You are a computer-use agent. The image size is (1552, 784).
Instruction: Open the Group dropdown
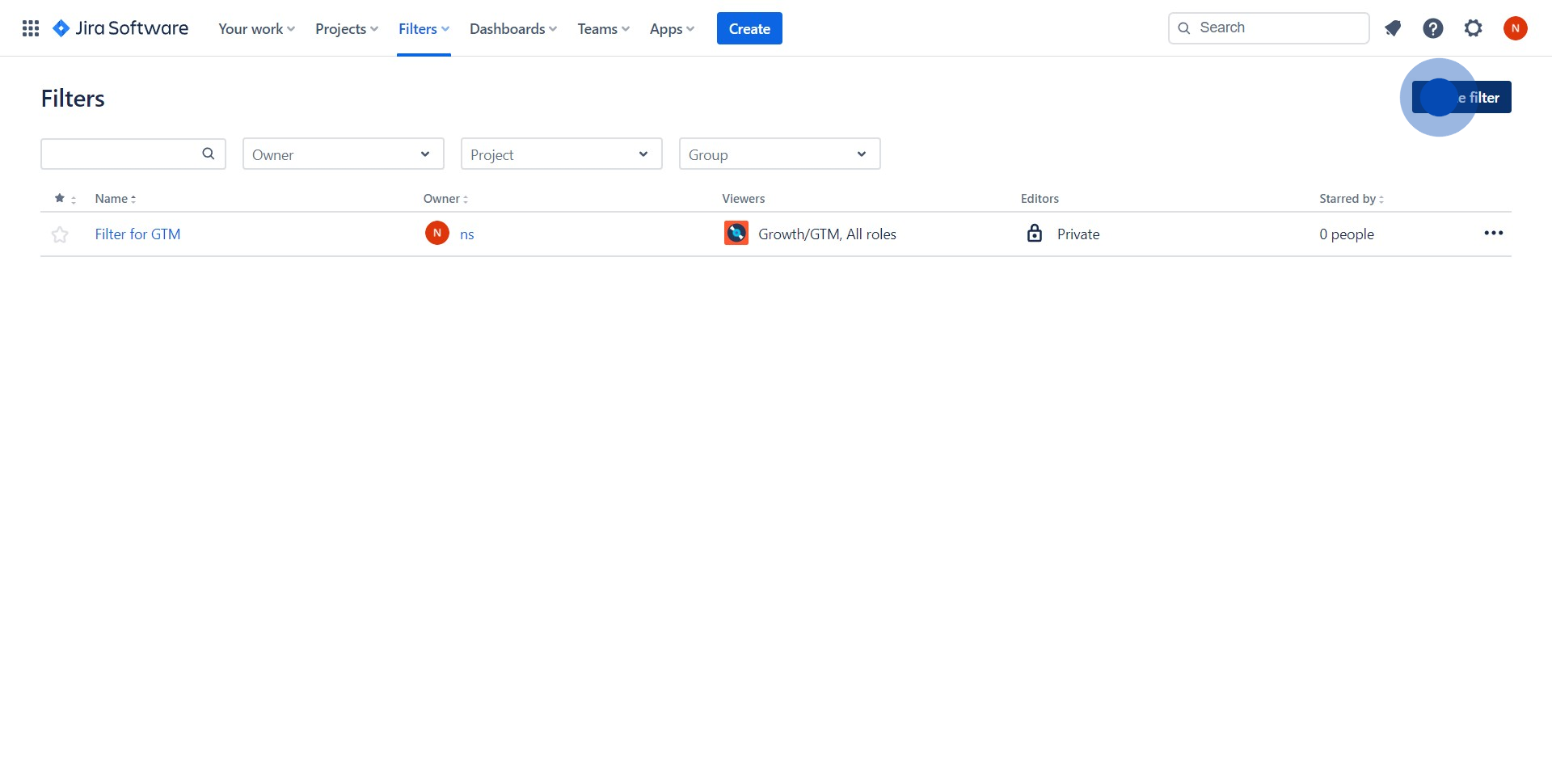tap(778, 154)
